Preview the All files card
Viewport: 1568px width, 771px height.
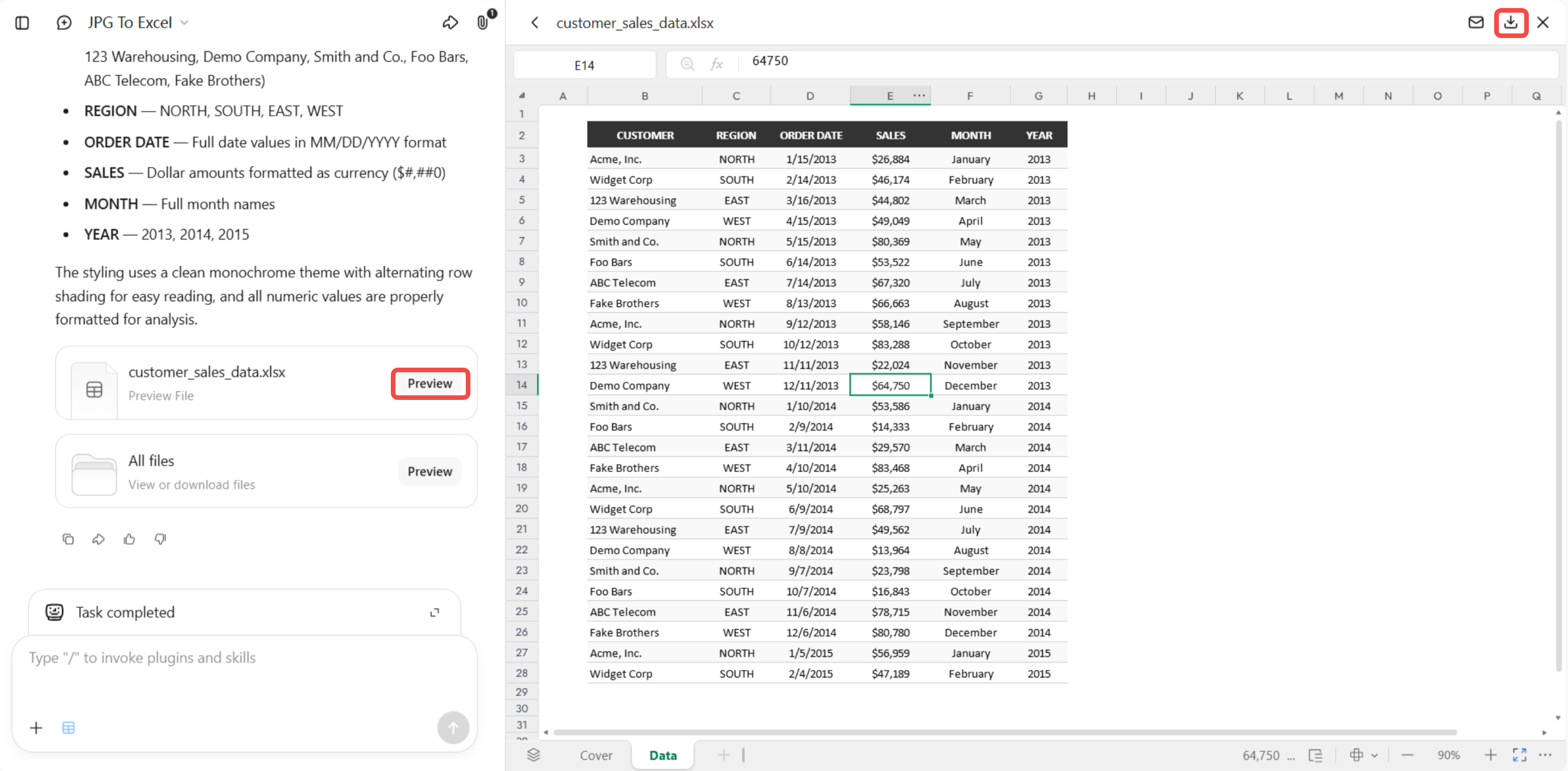click(x=429, y=471)
